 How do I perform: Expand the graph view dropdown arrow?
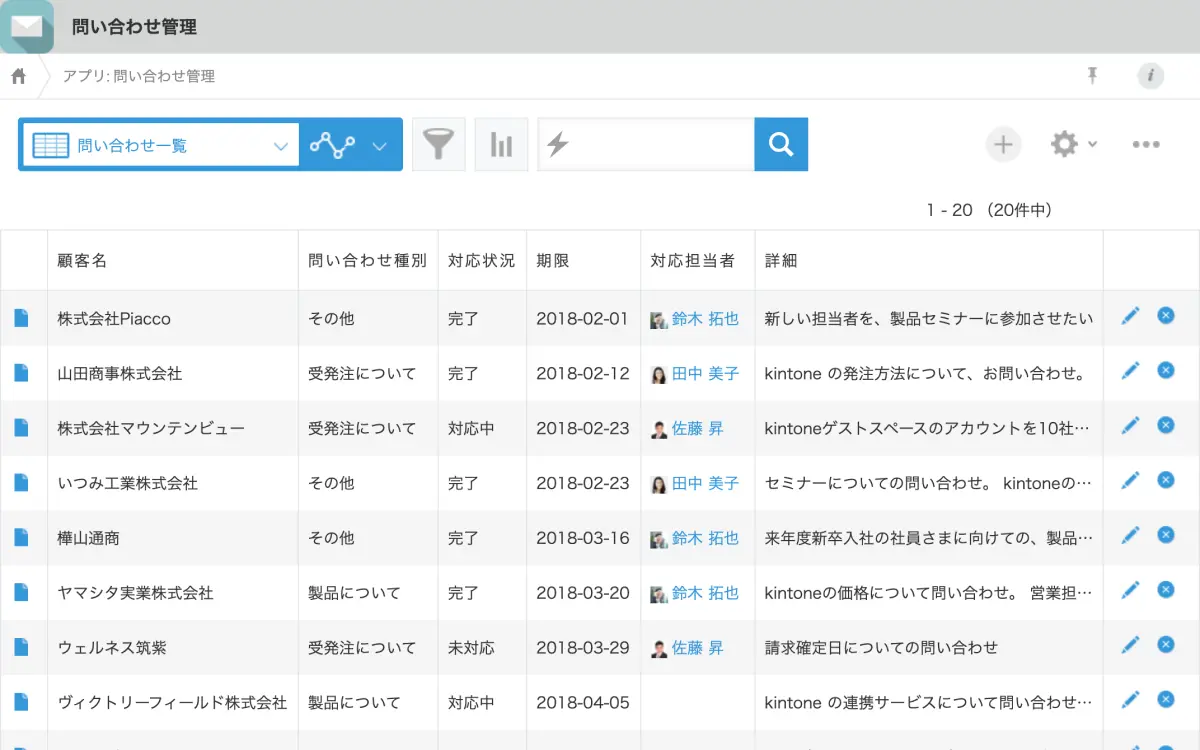[x=379, y=146]
